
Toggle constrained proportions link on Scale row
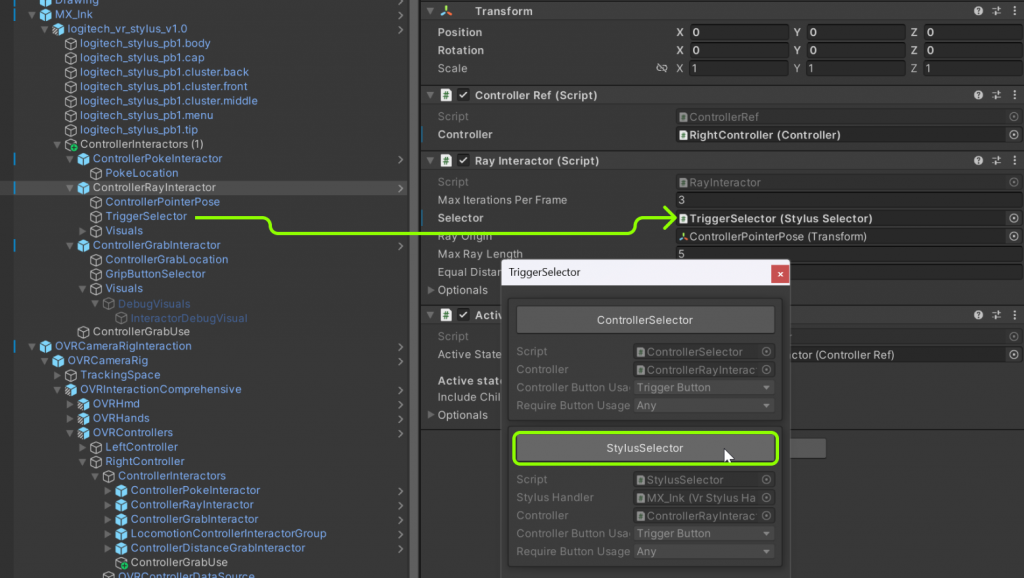[662, 68]
